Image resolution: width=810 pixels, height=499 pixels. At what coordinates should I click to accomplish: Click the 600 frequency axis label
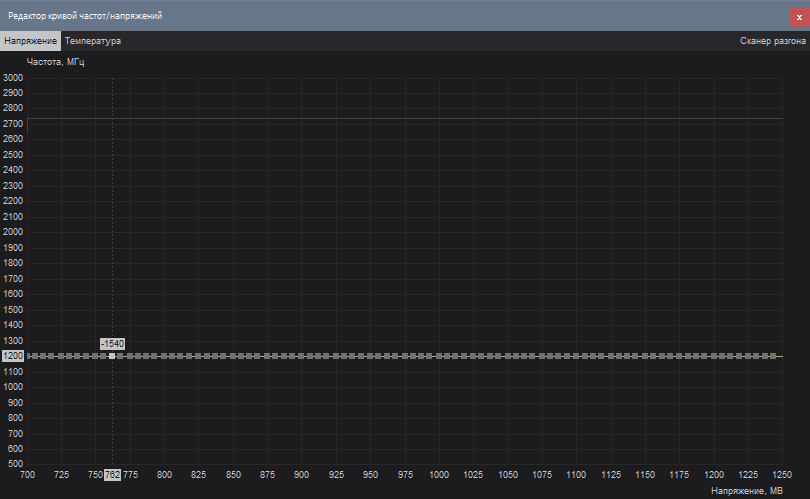point(15,449)
